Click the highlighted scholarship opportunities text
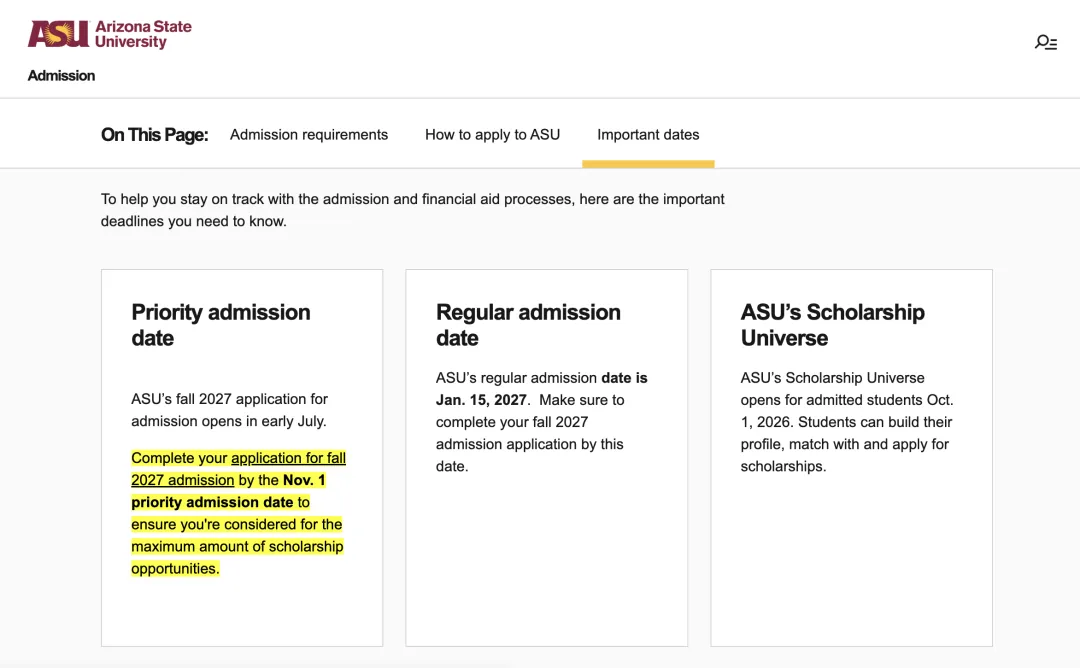Viewport: 1080px width, 668px height. [x=238, y=513]
